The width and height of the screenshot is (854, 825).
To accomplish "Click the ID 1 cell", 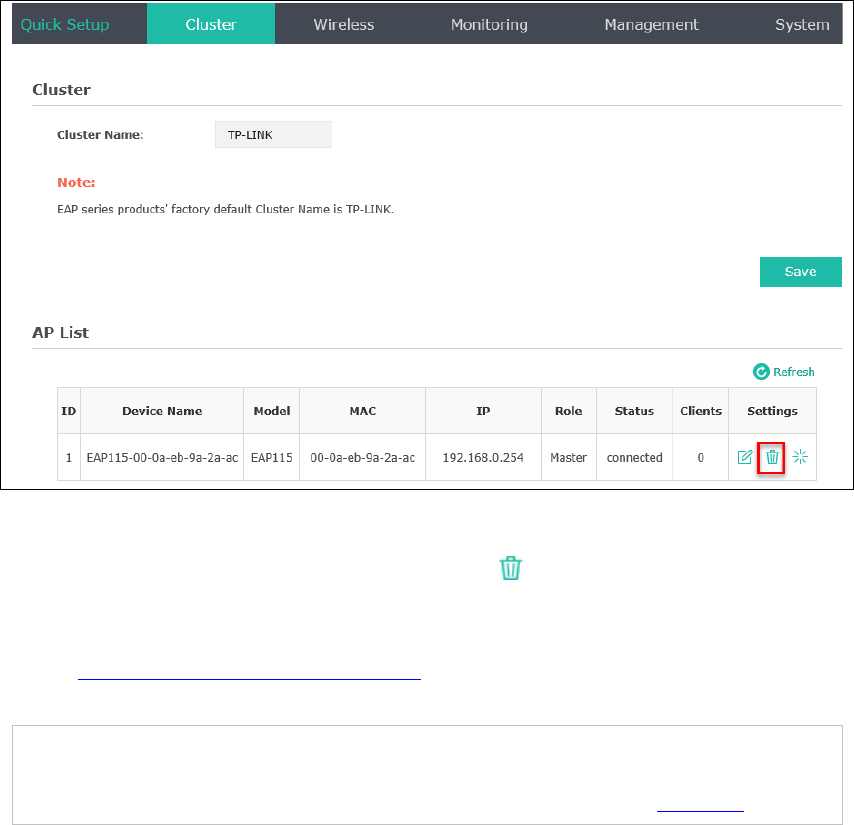I will click(69, 457).
